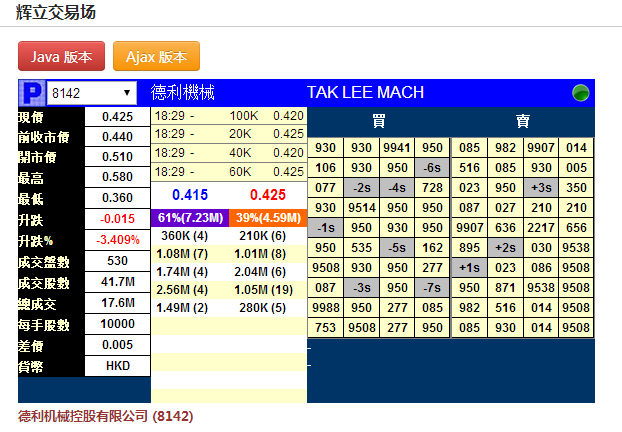Click the red ask price 0.425
622x432 pixels.
click(268, 195)
